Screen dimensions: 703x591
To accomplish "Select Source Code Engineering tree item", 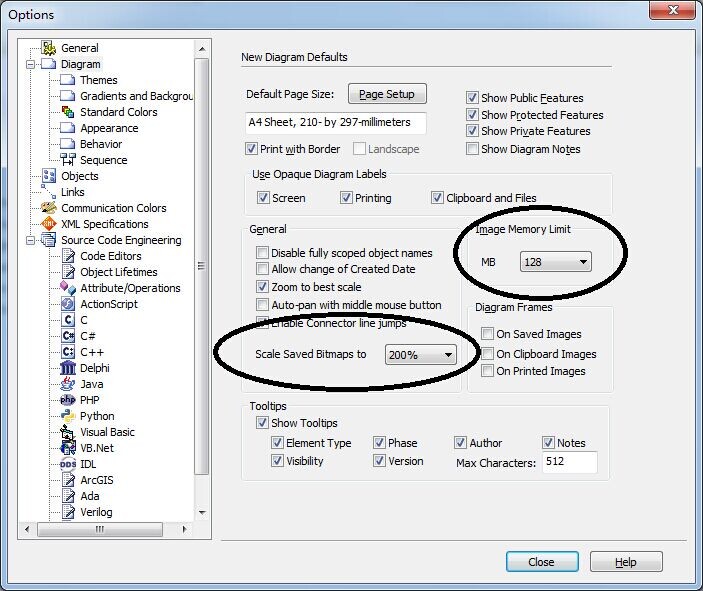I will 122,240.
